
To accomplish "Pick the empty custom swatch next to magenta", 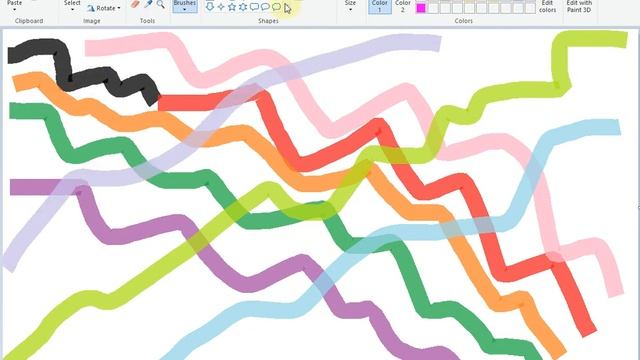I will tap(433, 8).
